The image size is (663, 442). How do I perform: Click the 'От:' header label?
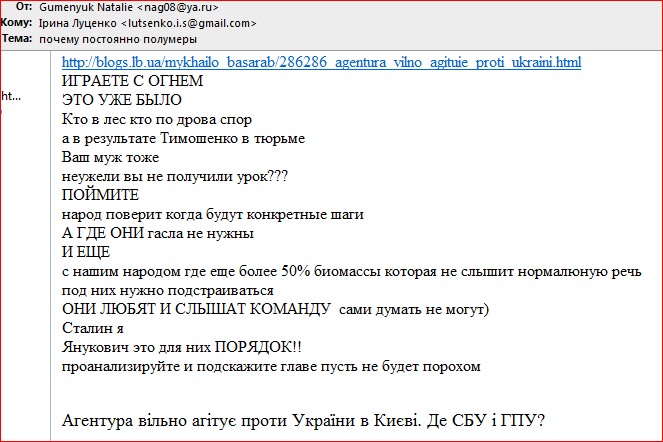click(24, 7)
